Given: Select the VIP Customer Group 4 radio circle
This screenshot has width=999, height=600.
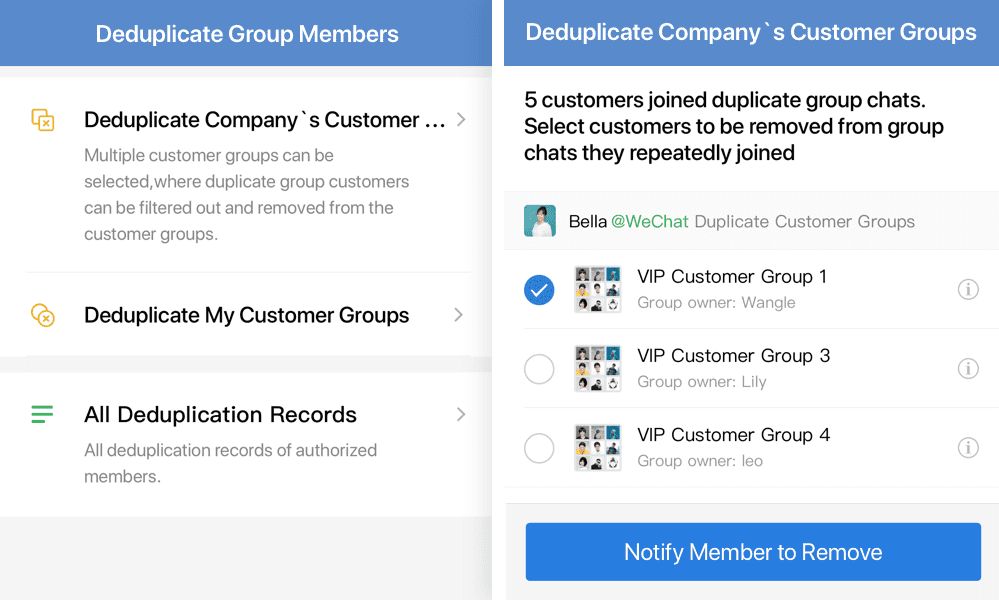Looking at the screenshot, I should click(539, 448).
